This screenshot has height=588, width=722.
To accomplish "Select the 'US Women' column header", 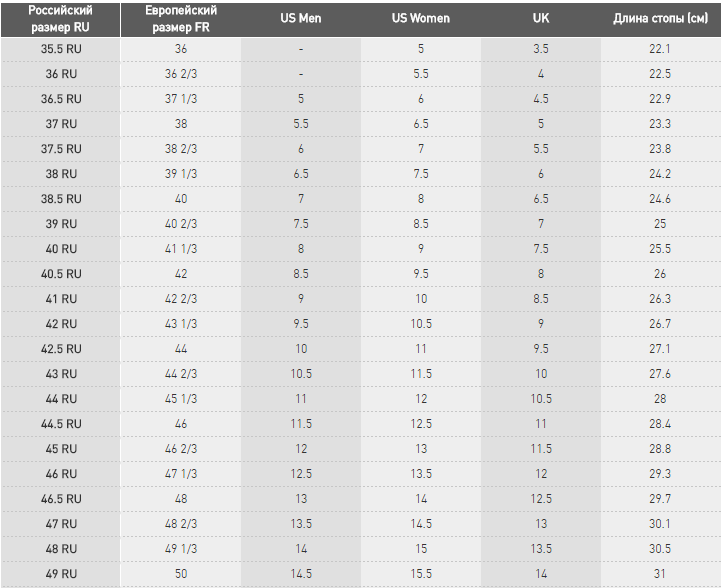I will 421,19.
